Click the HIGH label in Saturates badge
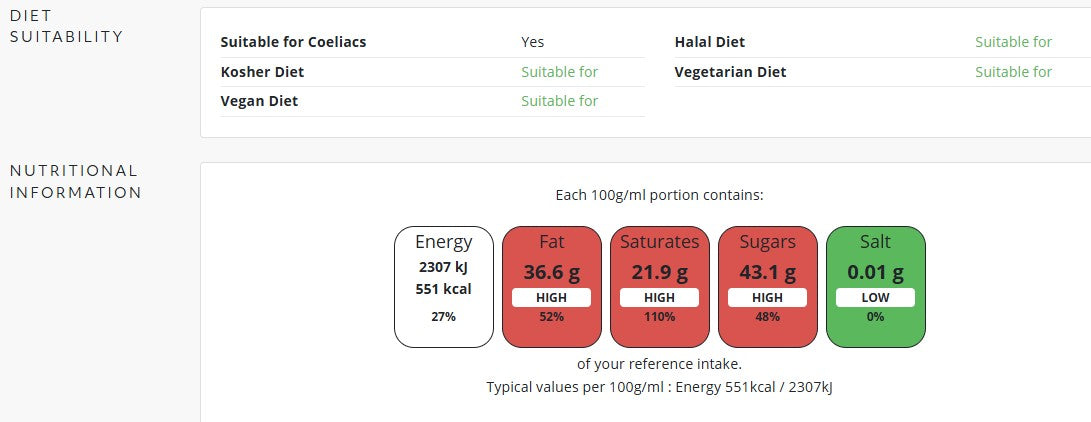Screen dimensions: 1091x422 660,298
